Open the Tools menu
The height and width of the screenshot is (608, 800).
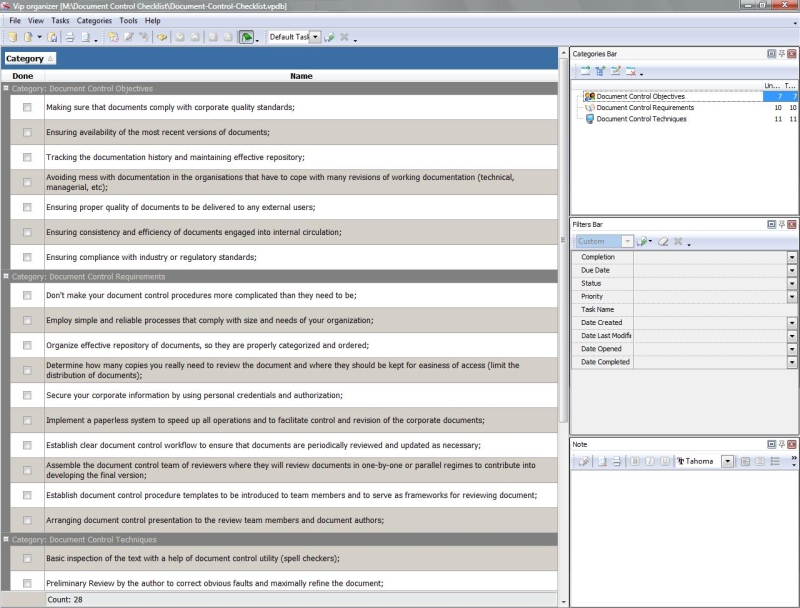coord(128,20)
